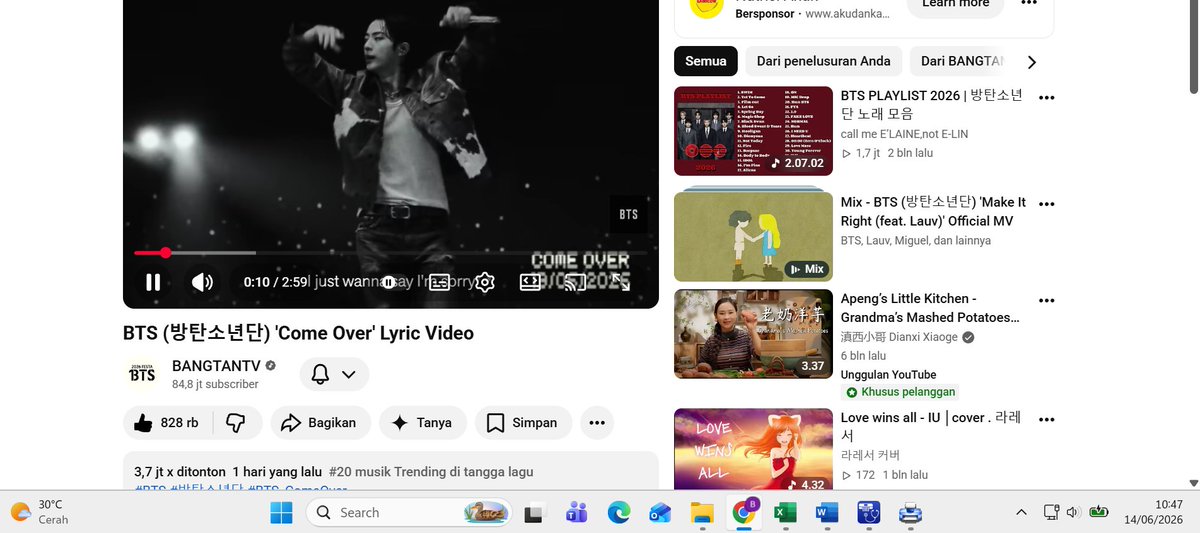Click the Learn more ad button
This screenshot has width=1200, height=533.
[955, 4]
